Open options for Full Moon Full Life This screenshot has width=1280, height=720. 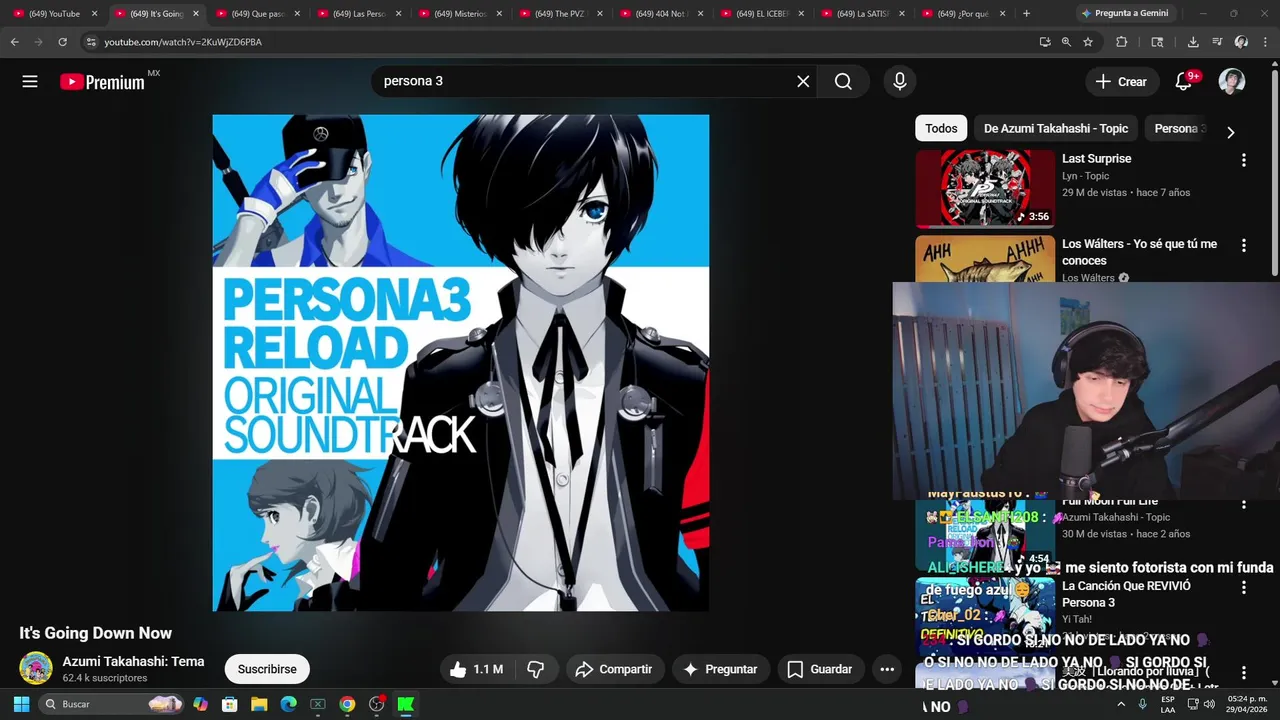[1244, 504]
